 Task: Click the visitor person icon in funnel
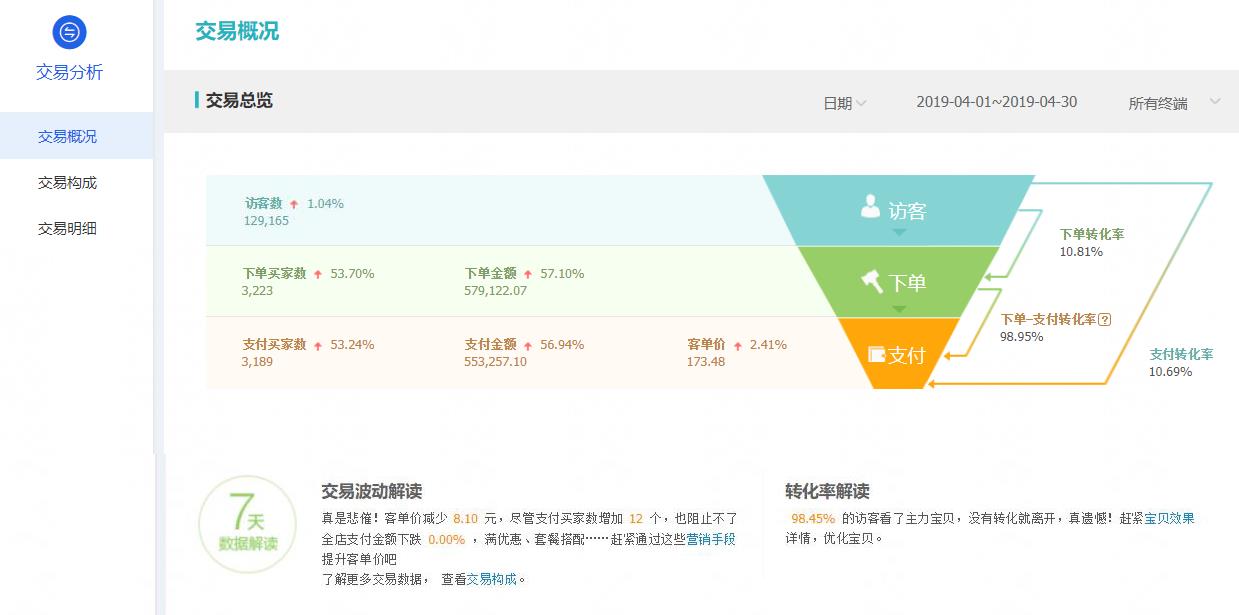tap(871, 206)
